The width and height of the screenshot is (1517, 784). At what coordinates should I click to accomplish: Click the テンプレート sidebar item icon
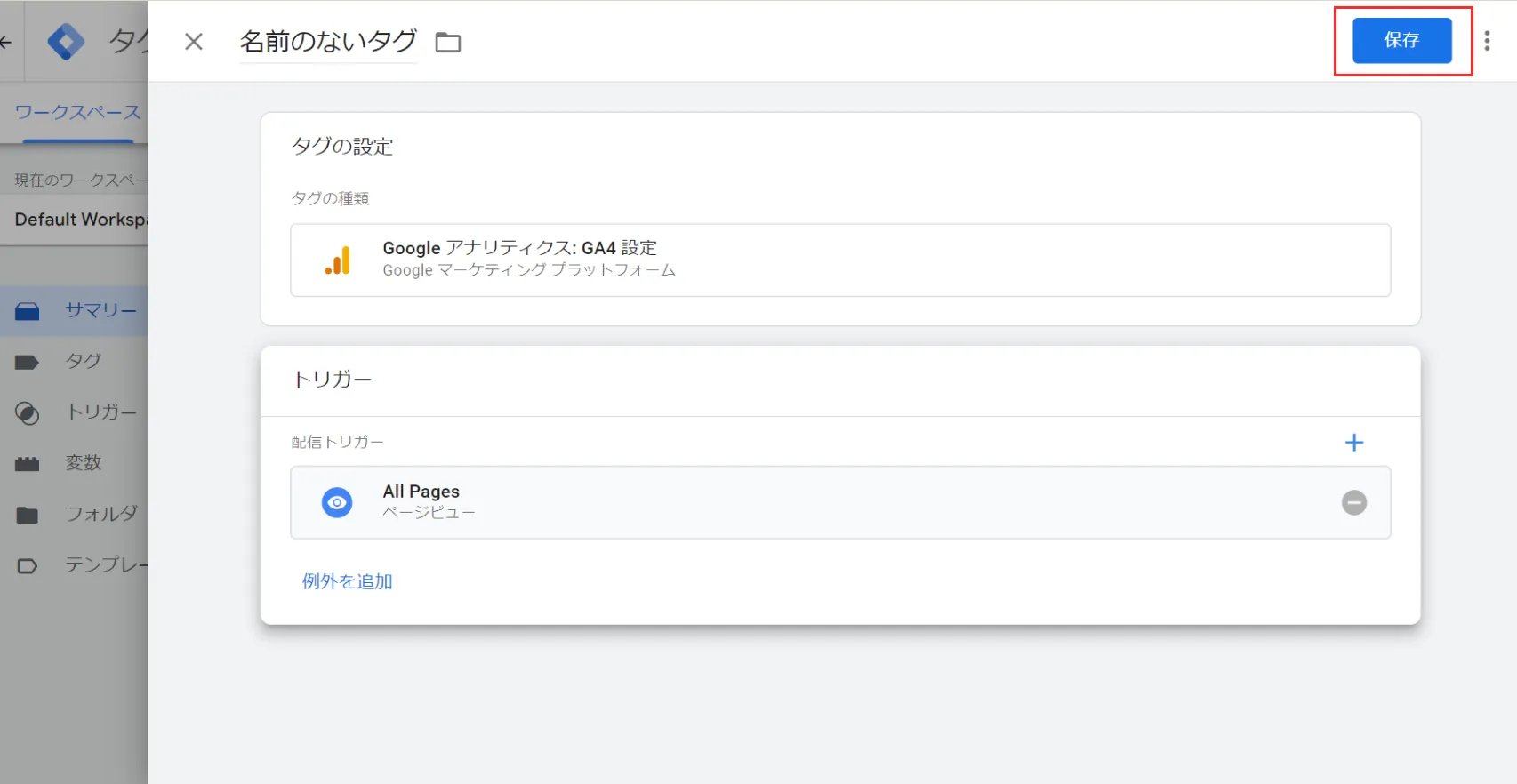pos(28,565)
